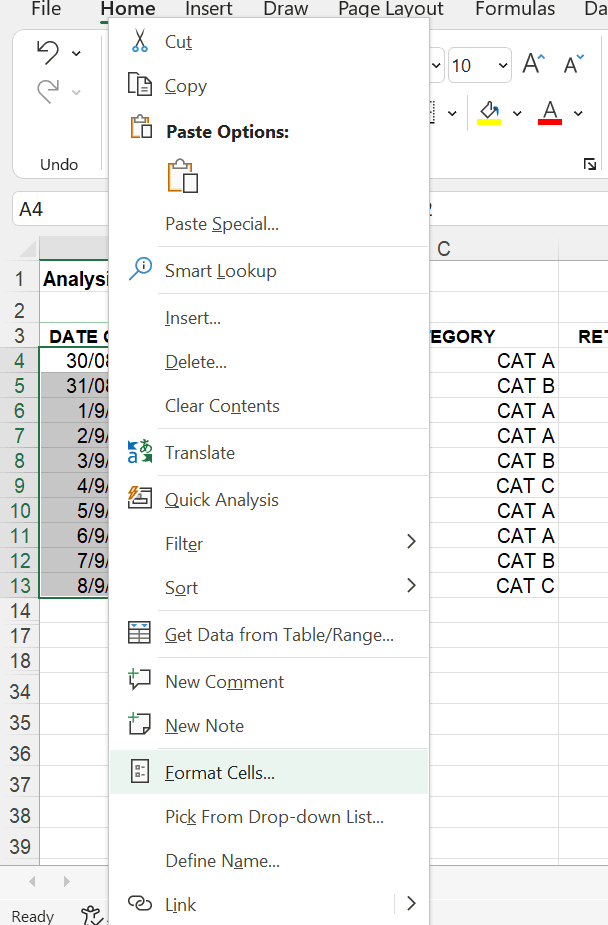
Task: Open the fill color dropdown arrow
Action: point(517,113)
